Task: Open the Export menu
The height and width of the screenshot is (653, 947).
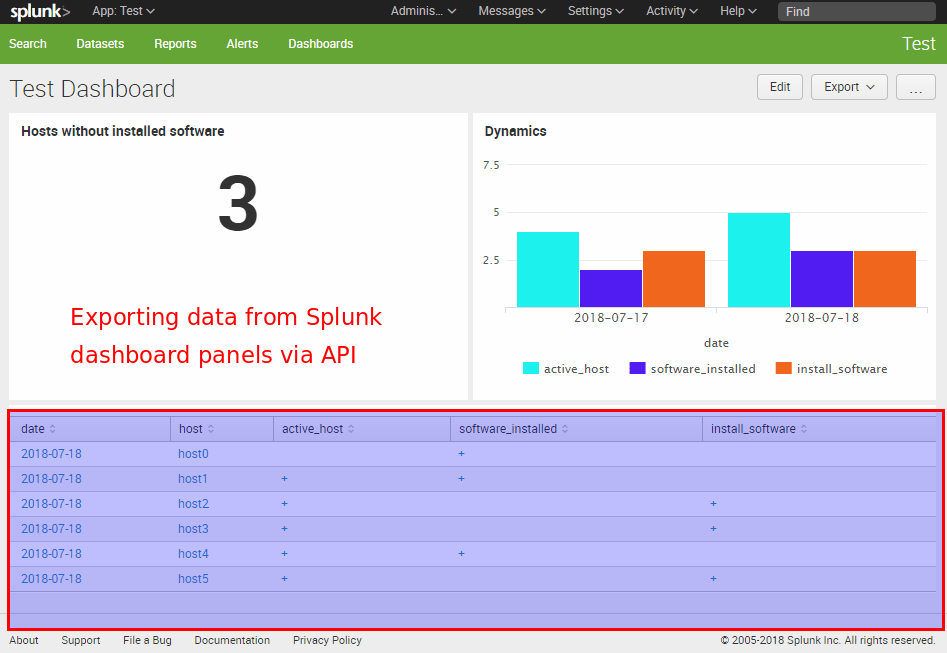Action: [848, 87]
